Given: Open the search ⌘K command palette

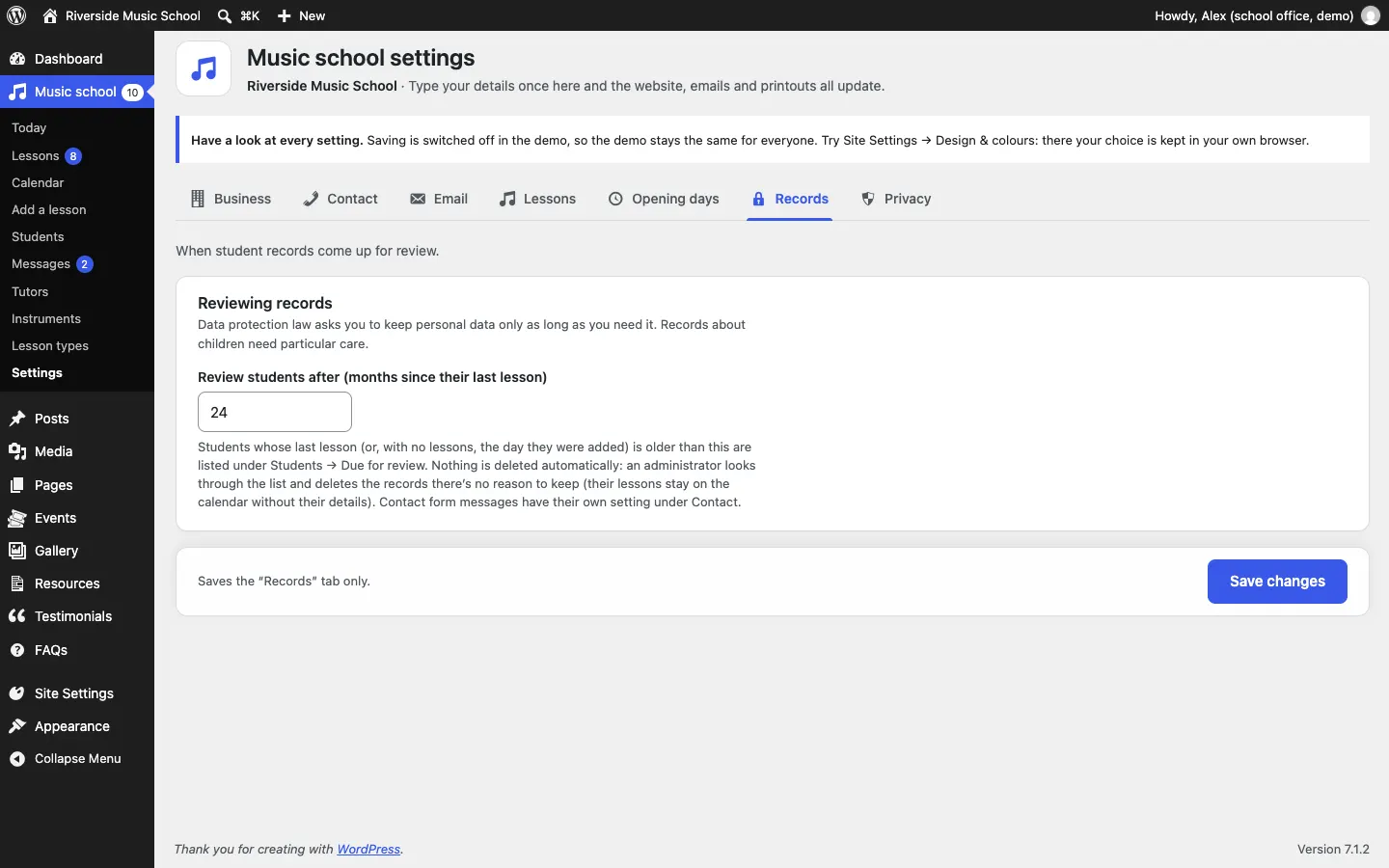Looking at the screenshot, I should pyautogui.click(x=238, y=15).
